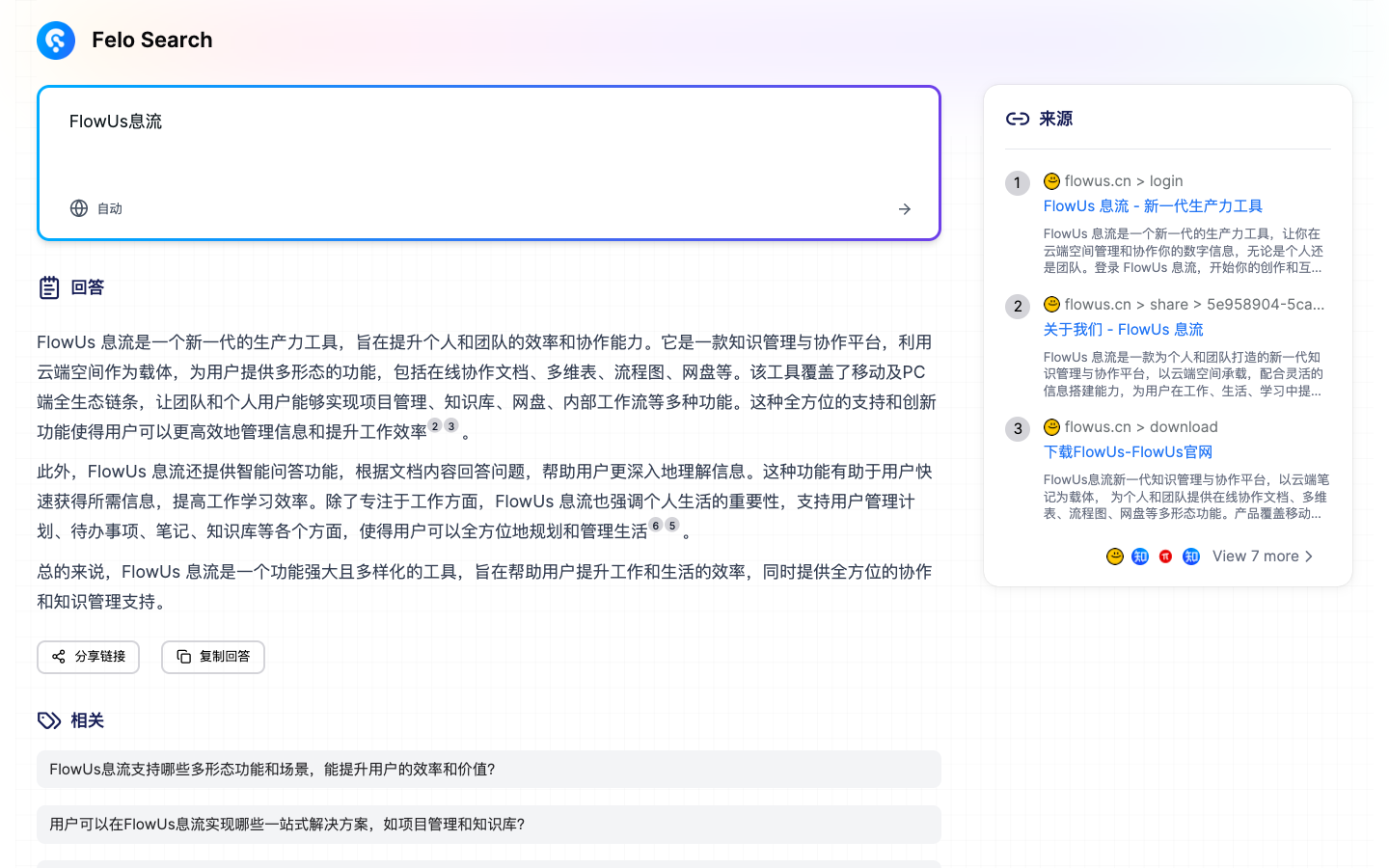Click the Zhihu favicon in source thumbnails

coord(1139,556)
